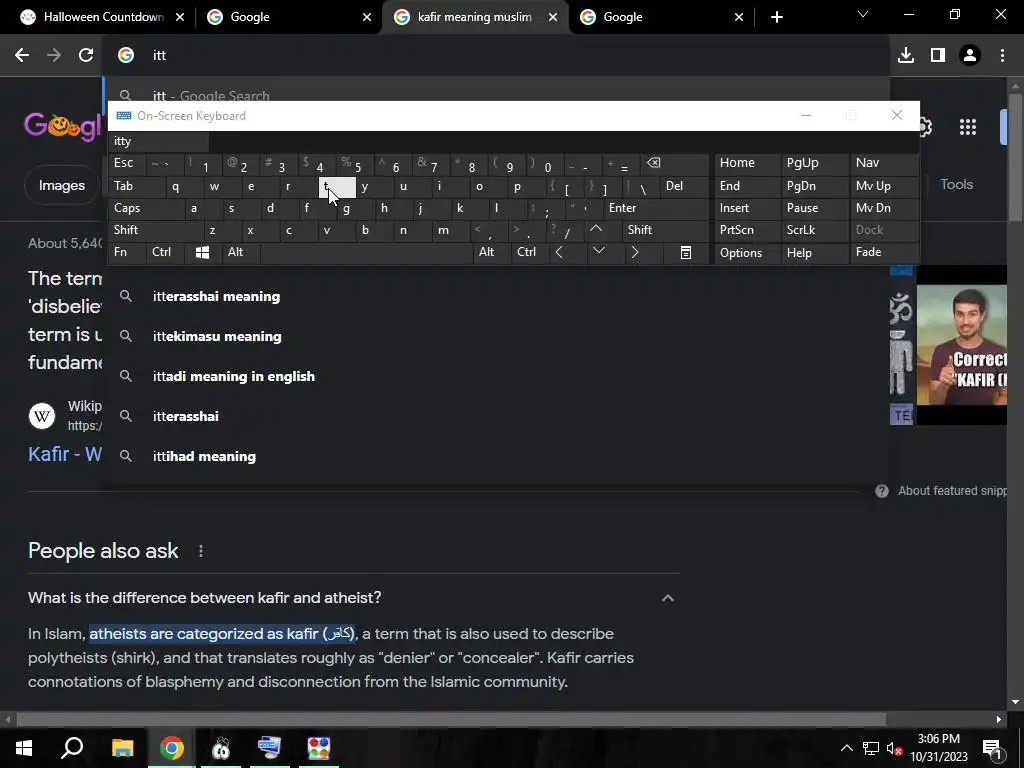This screenshot has height=768, width=1024.
Task: Open taskbar search magnifier
Action: point(72,747)
